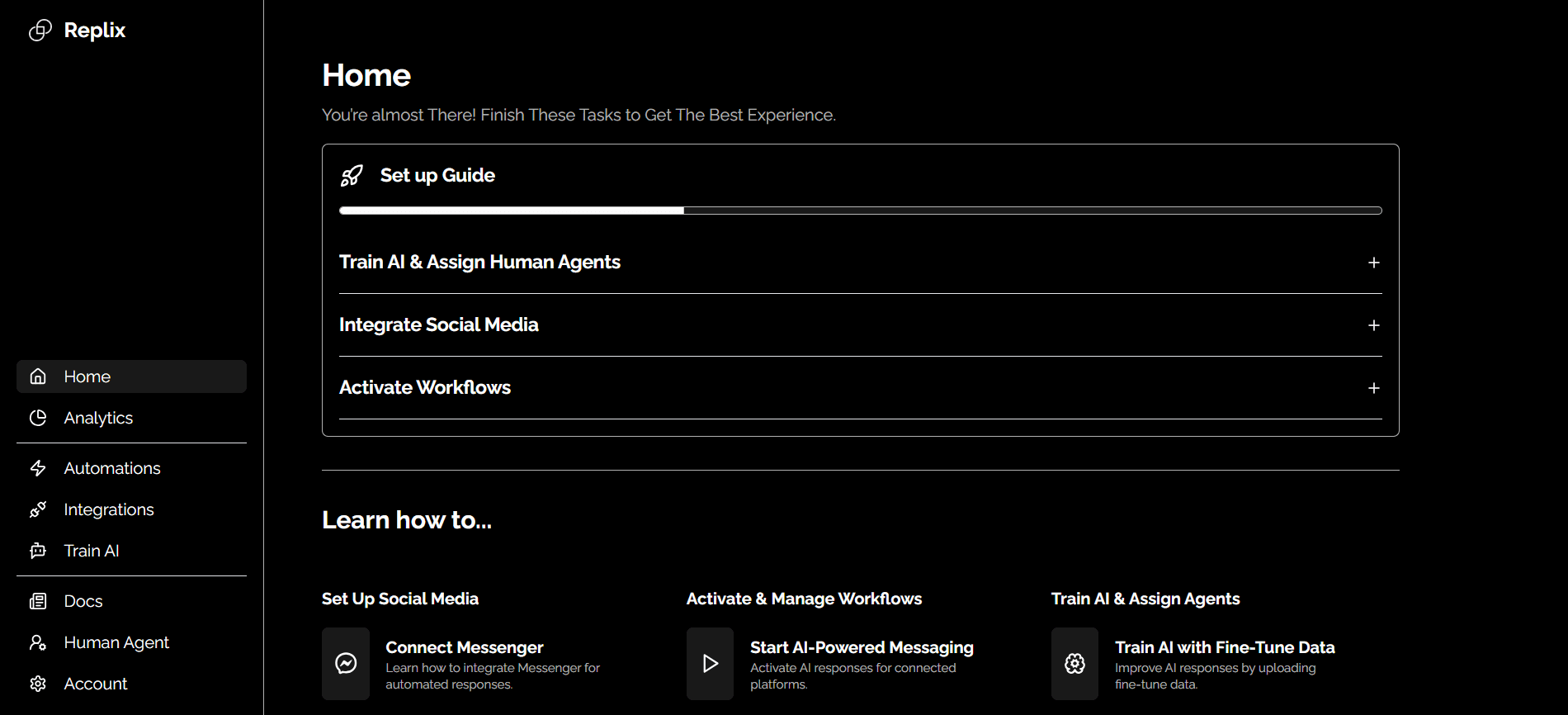Screen dimensions: 1568x715
Task: Click the rocket icon beside Set up Guide
Action: tap(352, 175)
